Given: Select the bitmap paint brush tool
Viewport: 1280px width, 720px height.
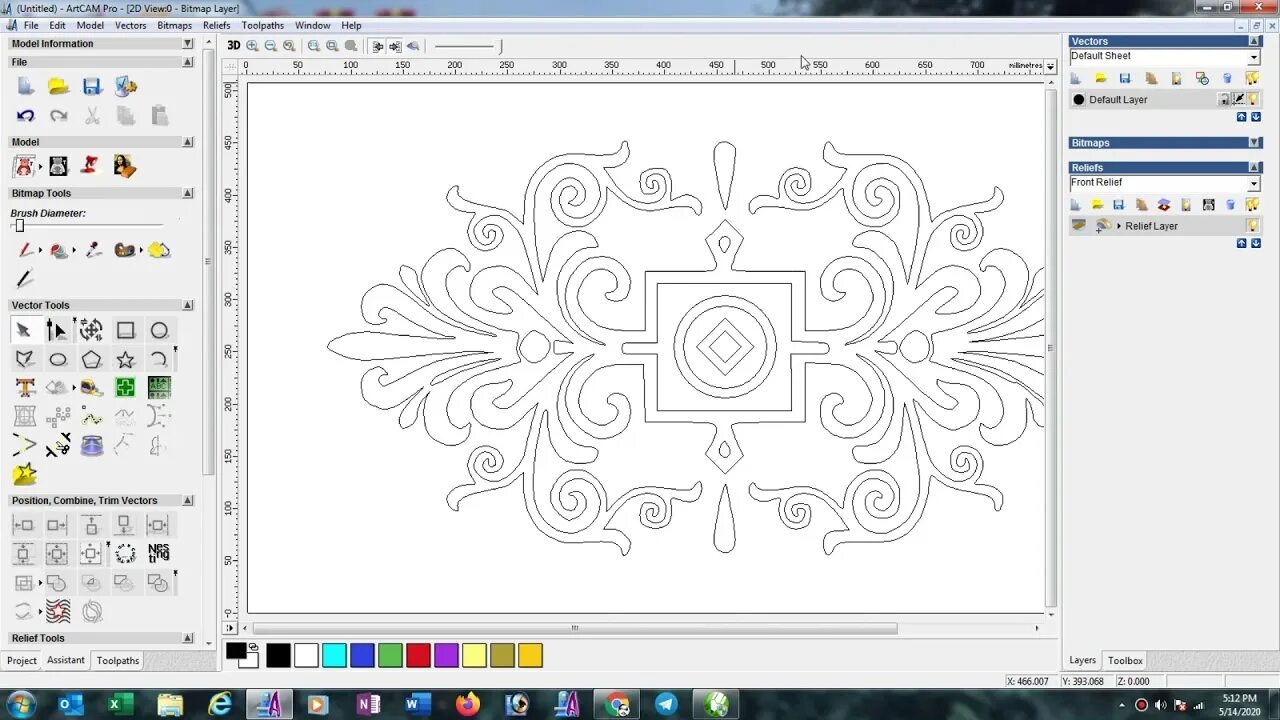Looking at the screenshot, I should 25,250.
